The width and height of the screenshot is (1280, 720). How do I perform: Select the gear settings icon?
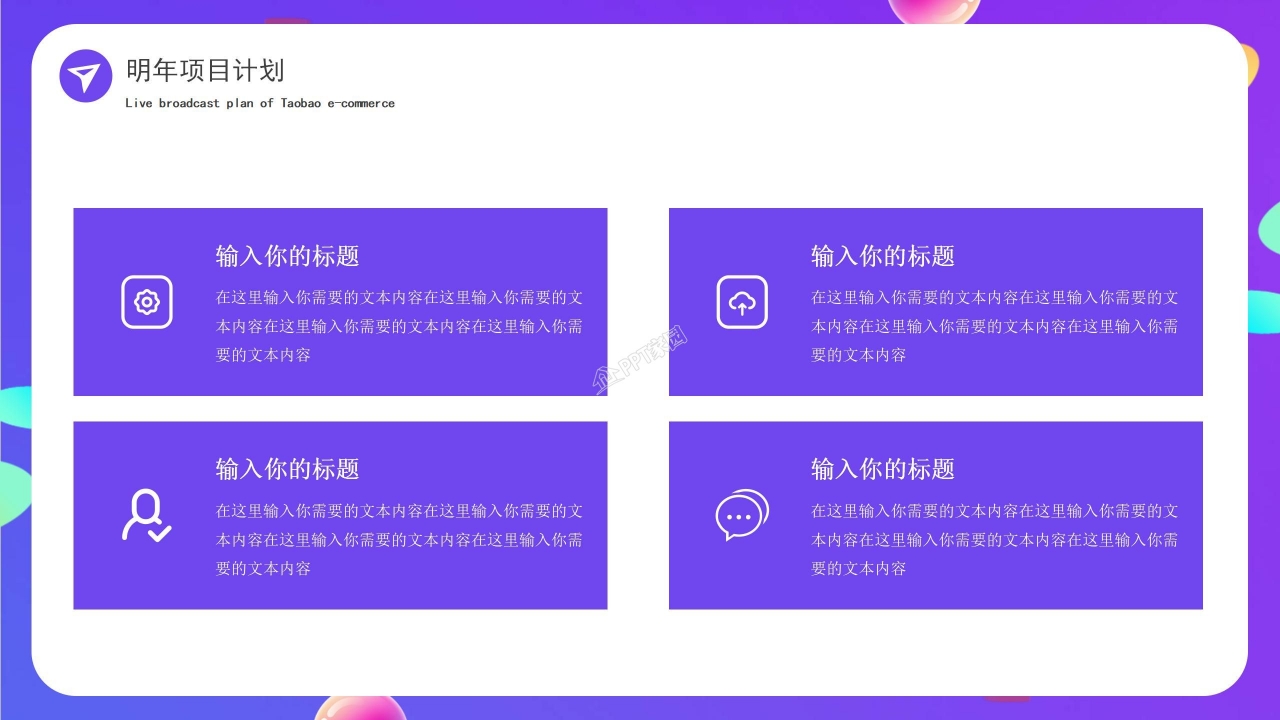[x=147, y=302]
